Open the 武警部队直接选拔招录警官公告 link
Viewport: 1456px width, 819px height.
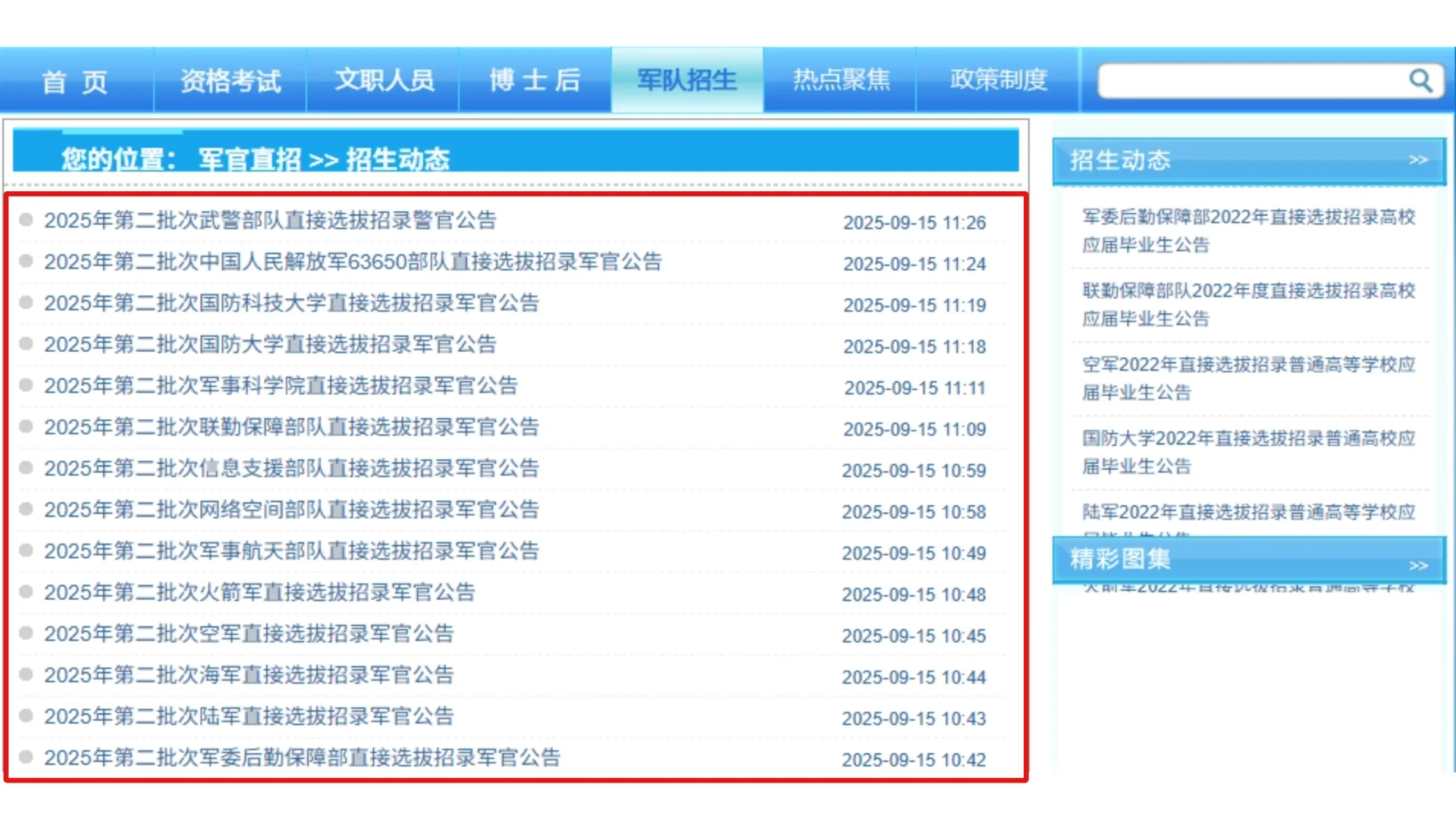[270, 221]
